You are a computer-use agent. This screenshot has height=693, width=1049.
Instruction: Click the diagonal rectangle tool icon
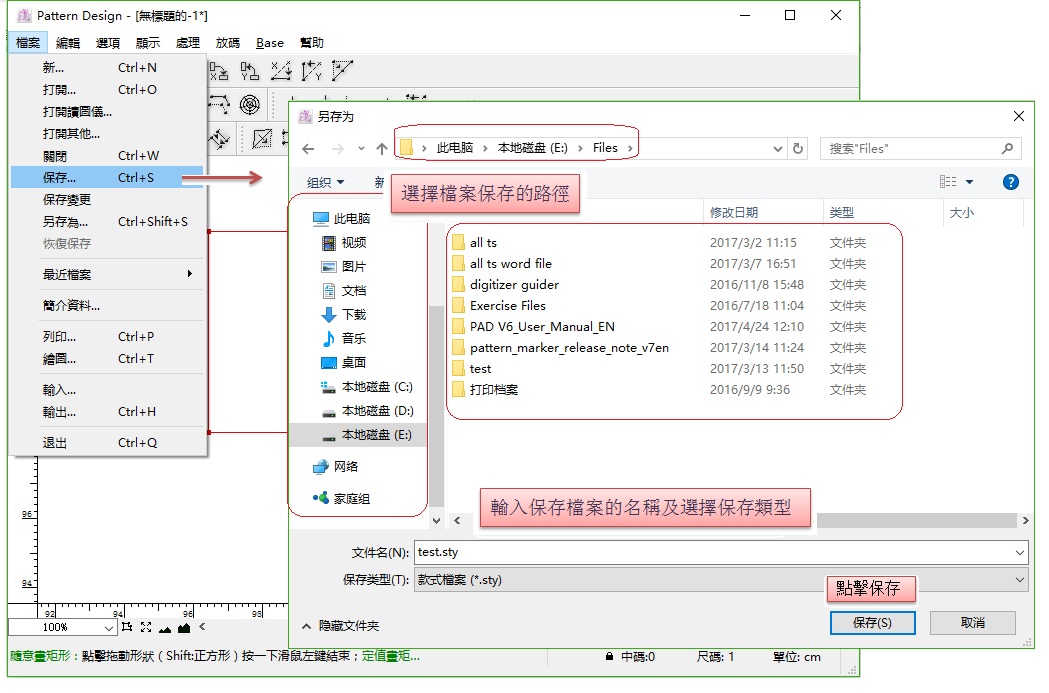click(262, 138)
